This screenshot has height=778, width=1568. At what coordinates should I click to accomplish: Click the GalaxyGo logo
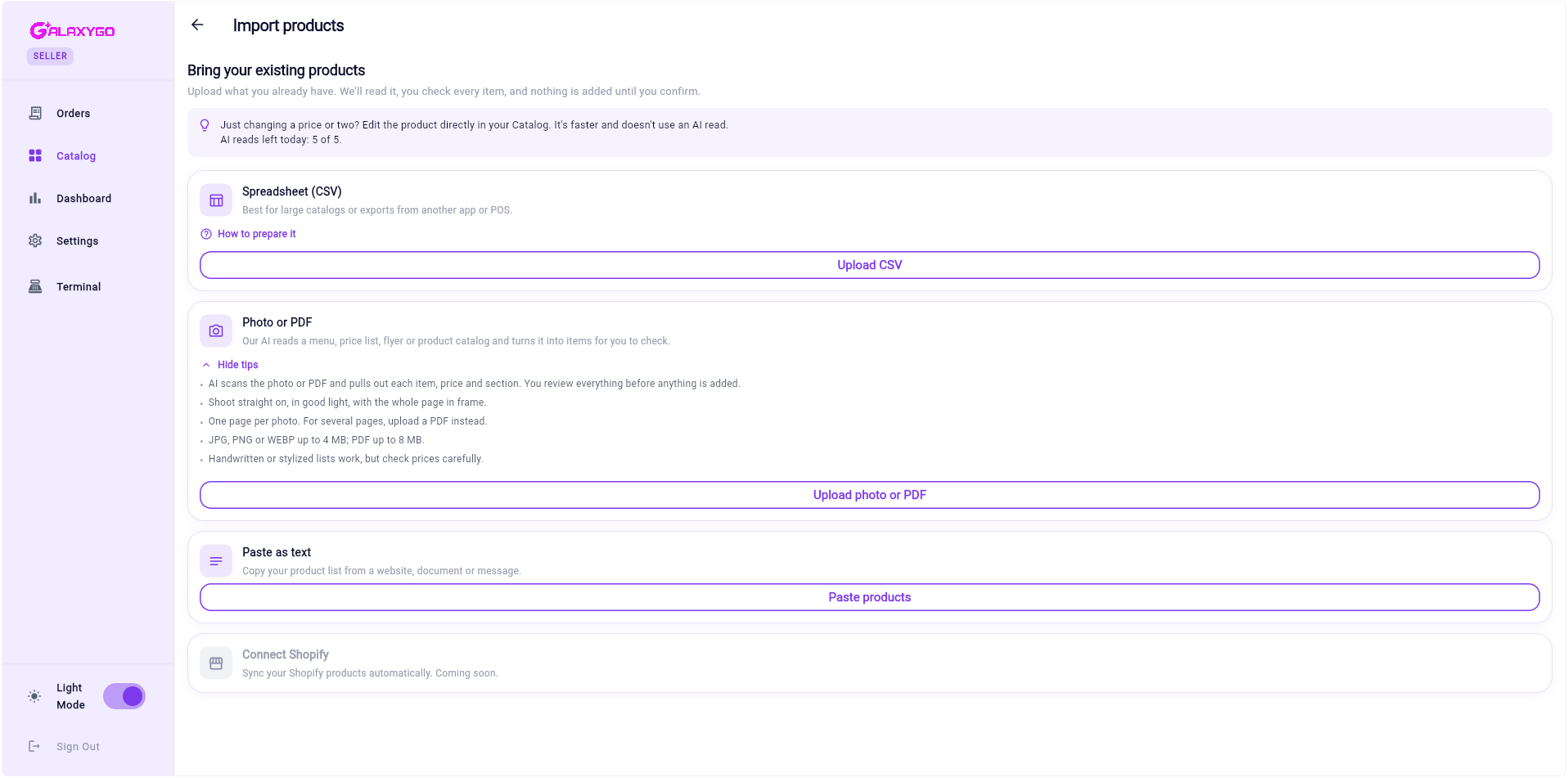click(x=72, y=30)
